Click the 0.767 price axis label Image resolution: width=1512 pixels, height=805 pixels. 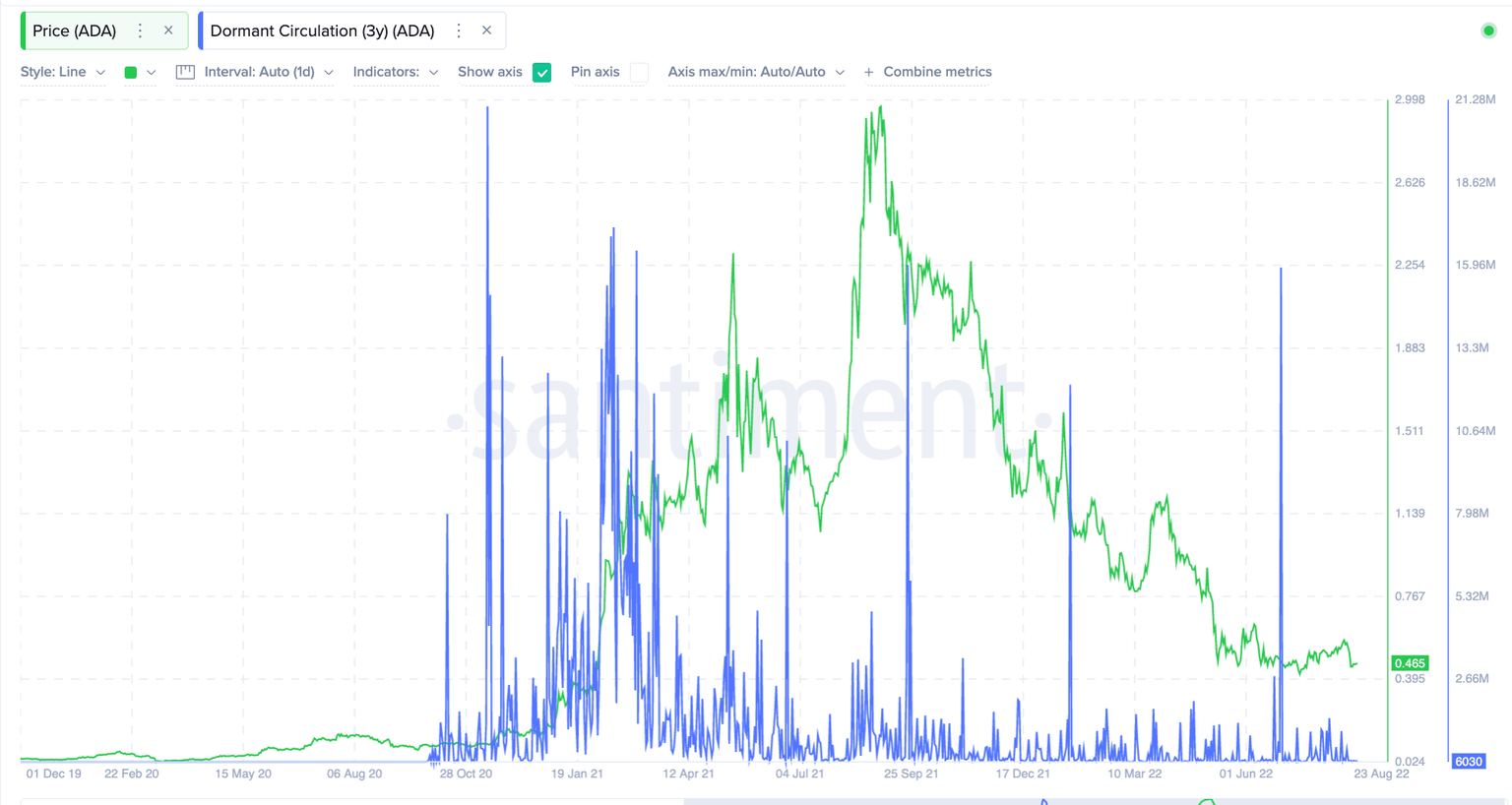pyautogui.click(x=1410, y=595)
